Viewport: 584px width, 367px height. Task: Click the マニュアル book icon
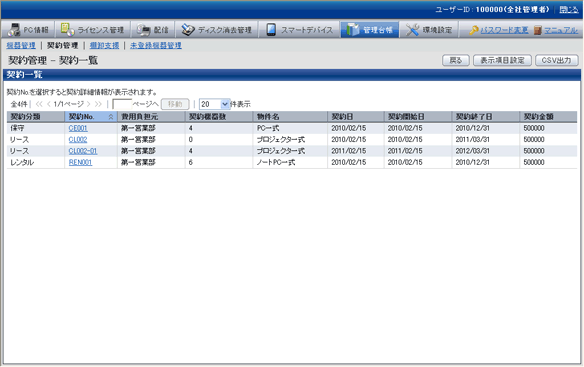pyautogui.click(x=537, y=30)
